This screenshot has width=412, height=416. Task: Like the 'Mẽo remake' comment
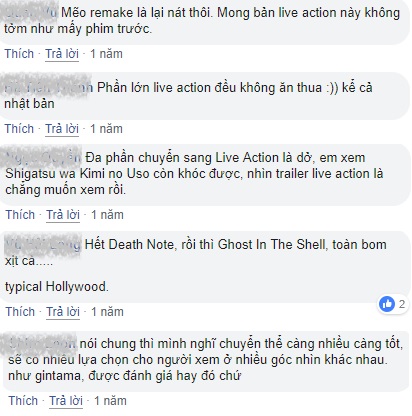coord(19,53)
